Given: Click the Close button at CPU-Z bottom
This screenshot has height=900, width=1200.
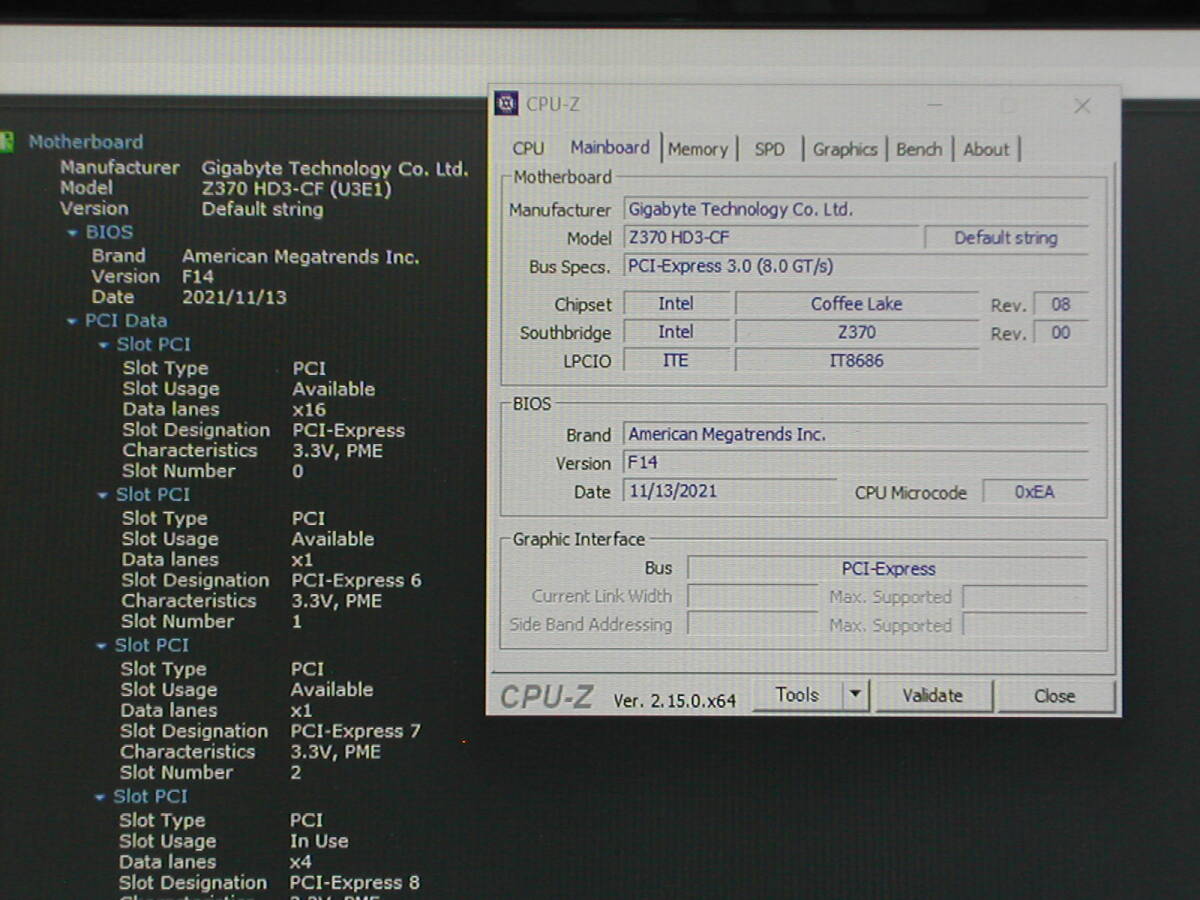Looking at the screenshot, I should (x=1055, y=696).
